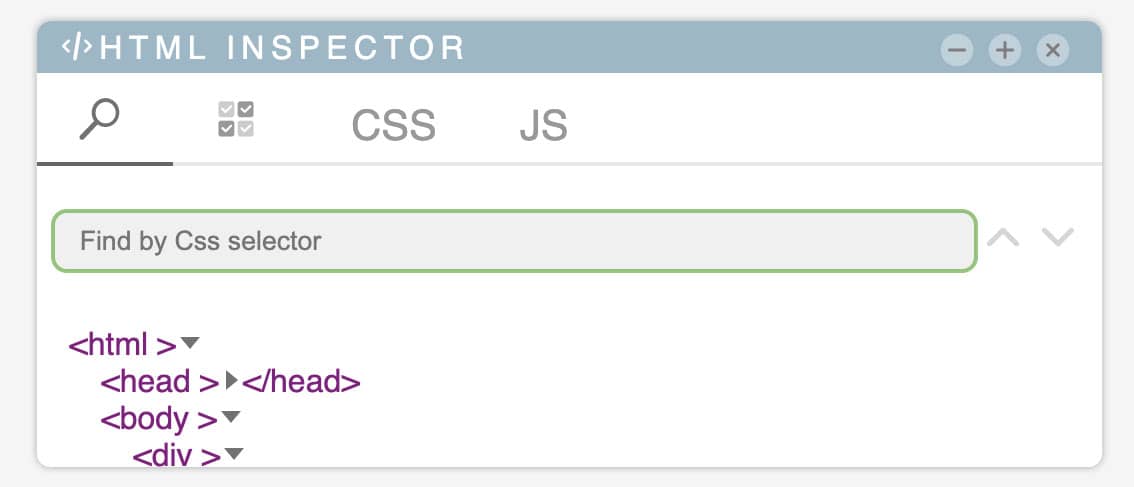This screenshot has width=1134, height=487.
Task: Jump to previous match with up chevron
Action: 1003,237
